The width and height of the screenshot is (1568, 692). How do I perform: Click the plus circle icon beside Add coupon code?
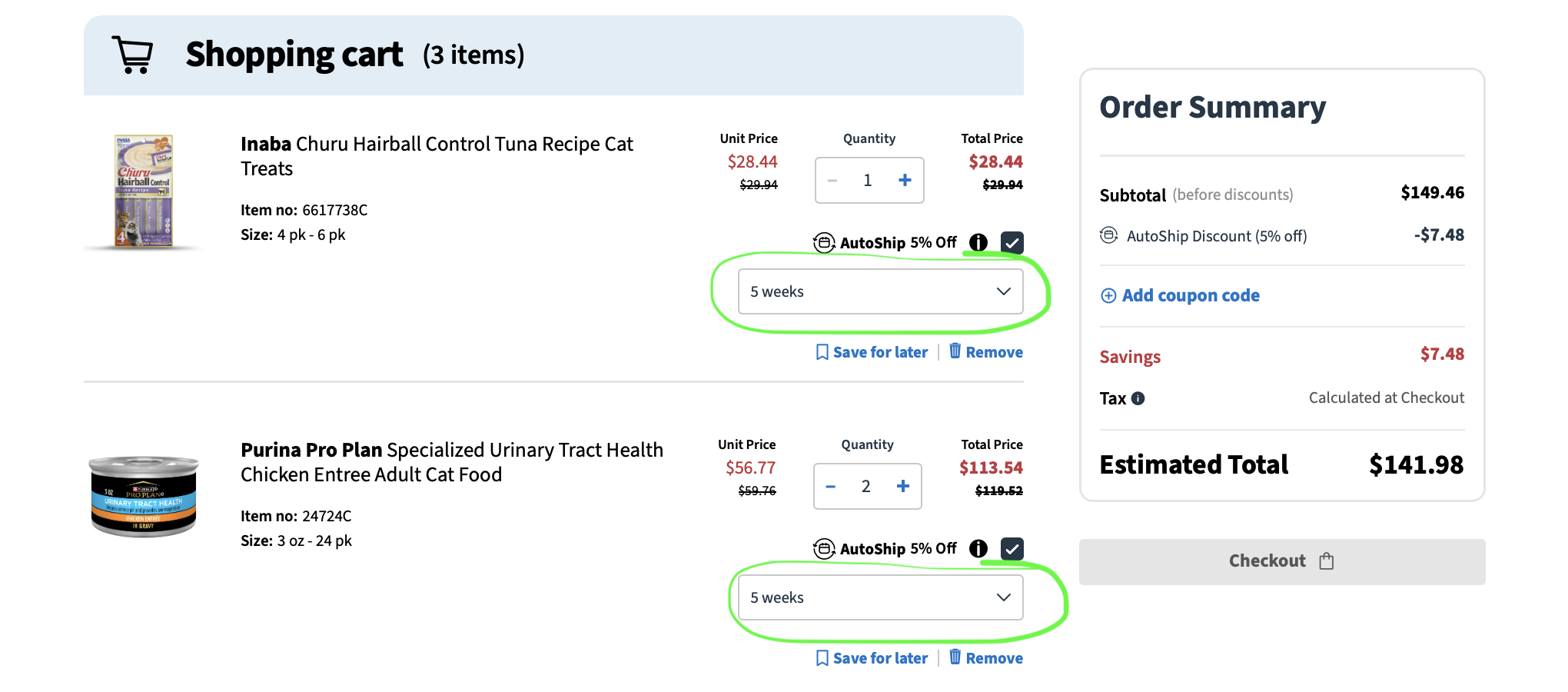point(1108,296)
